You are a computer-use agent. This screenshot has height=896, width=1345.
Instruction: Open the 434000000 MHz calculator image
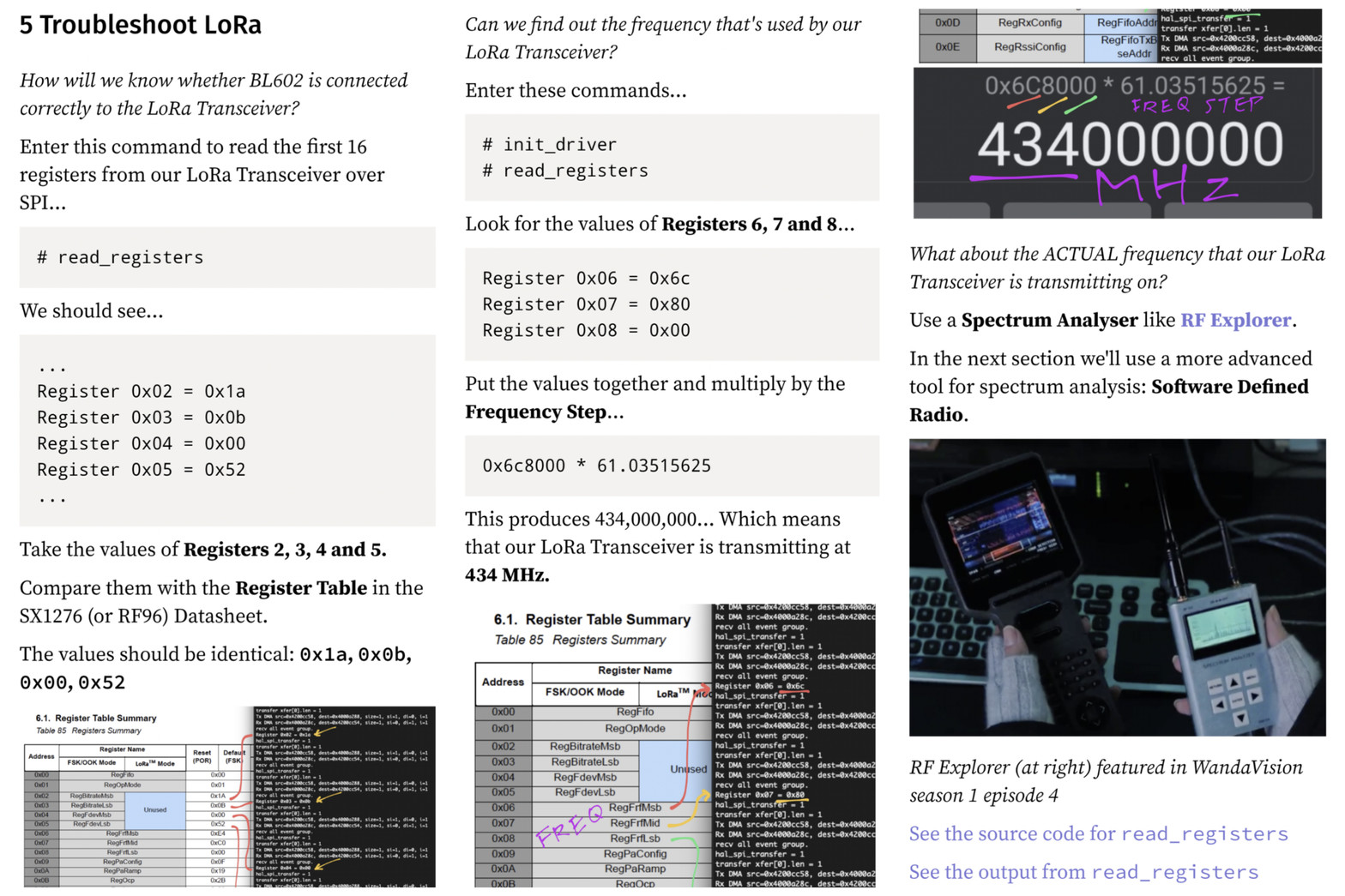(1117, 142)
